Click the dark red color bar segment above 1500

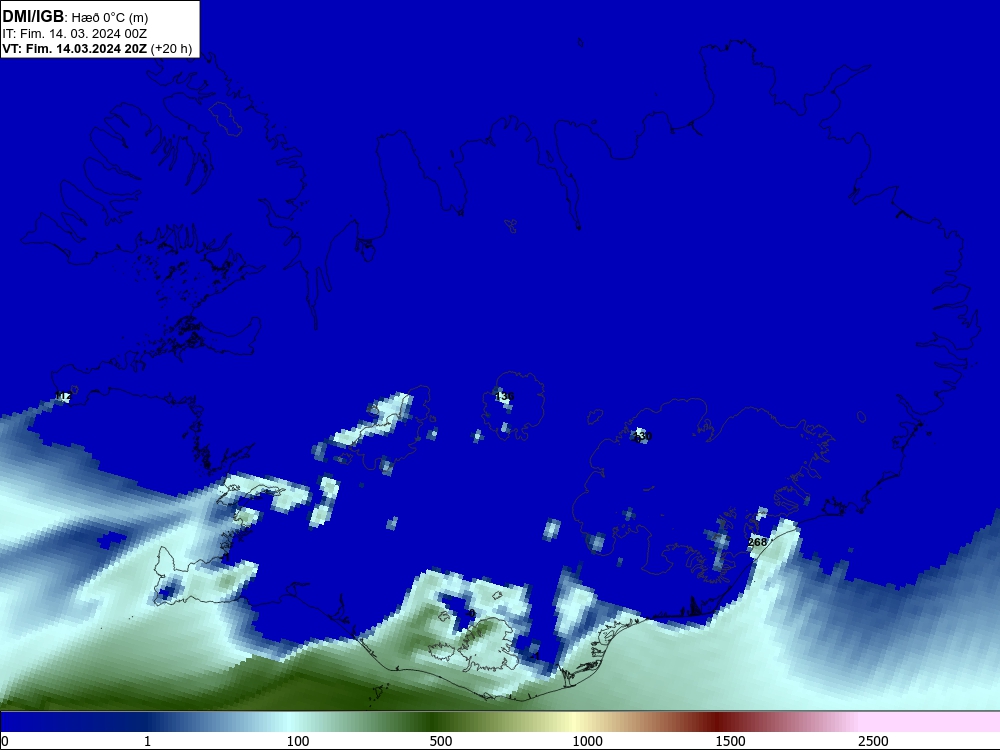pyautogui.click(x=717, y=722)
